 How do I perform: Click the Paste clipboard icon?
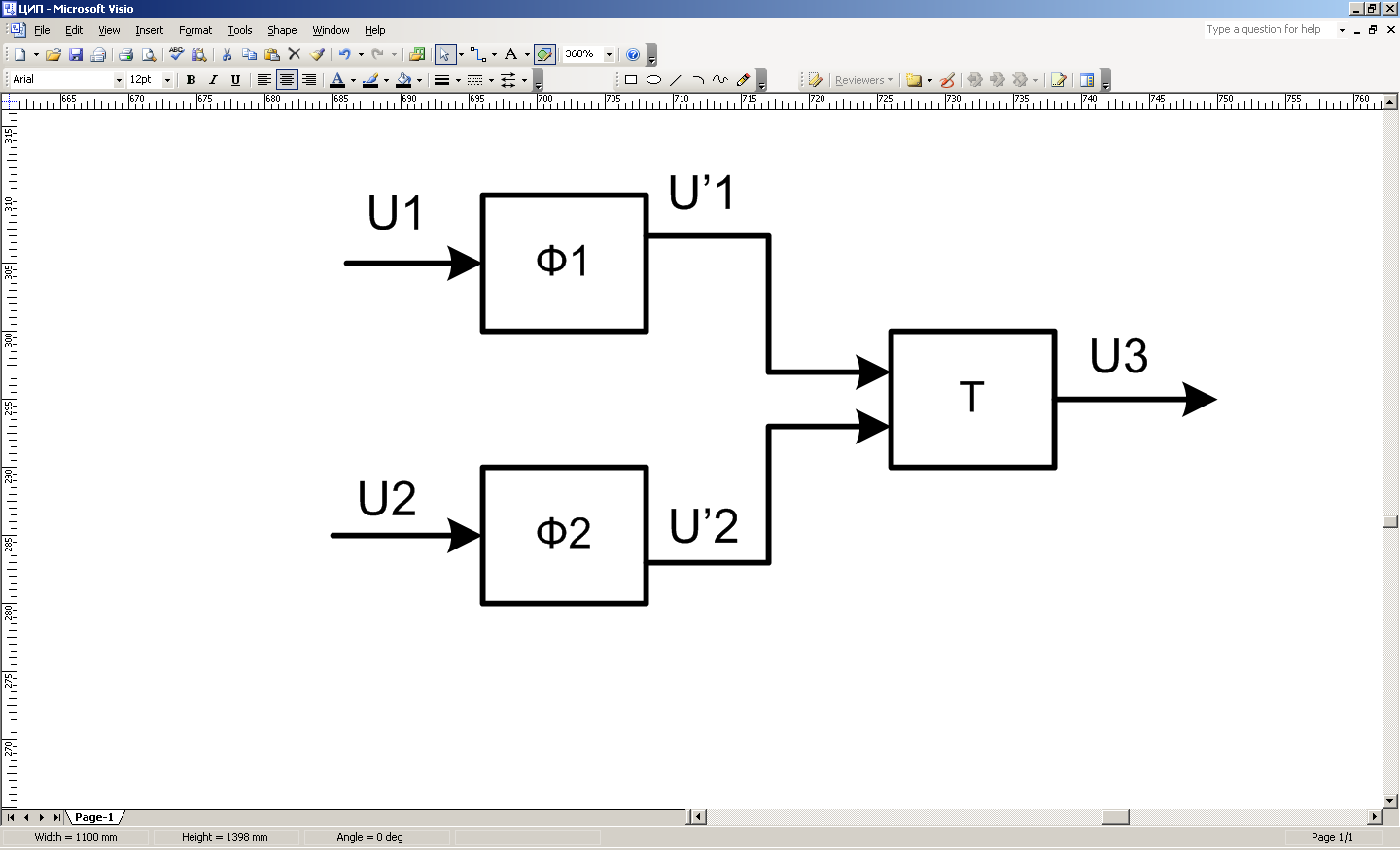[x=271, y=54]
